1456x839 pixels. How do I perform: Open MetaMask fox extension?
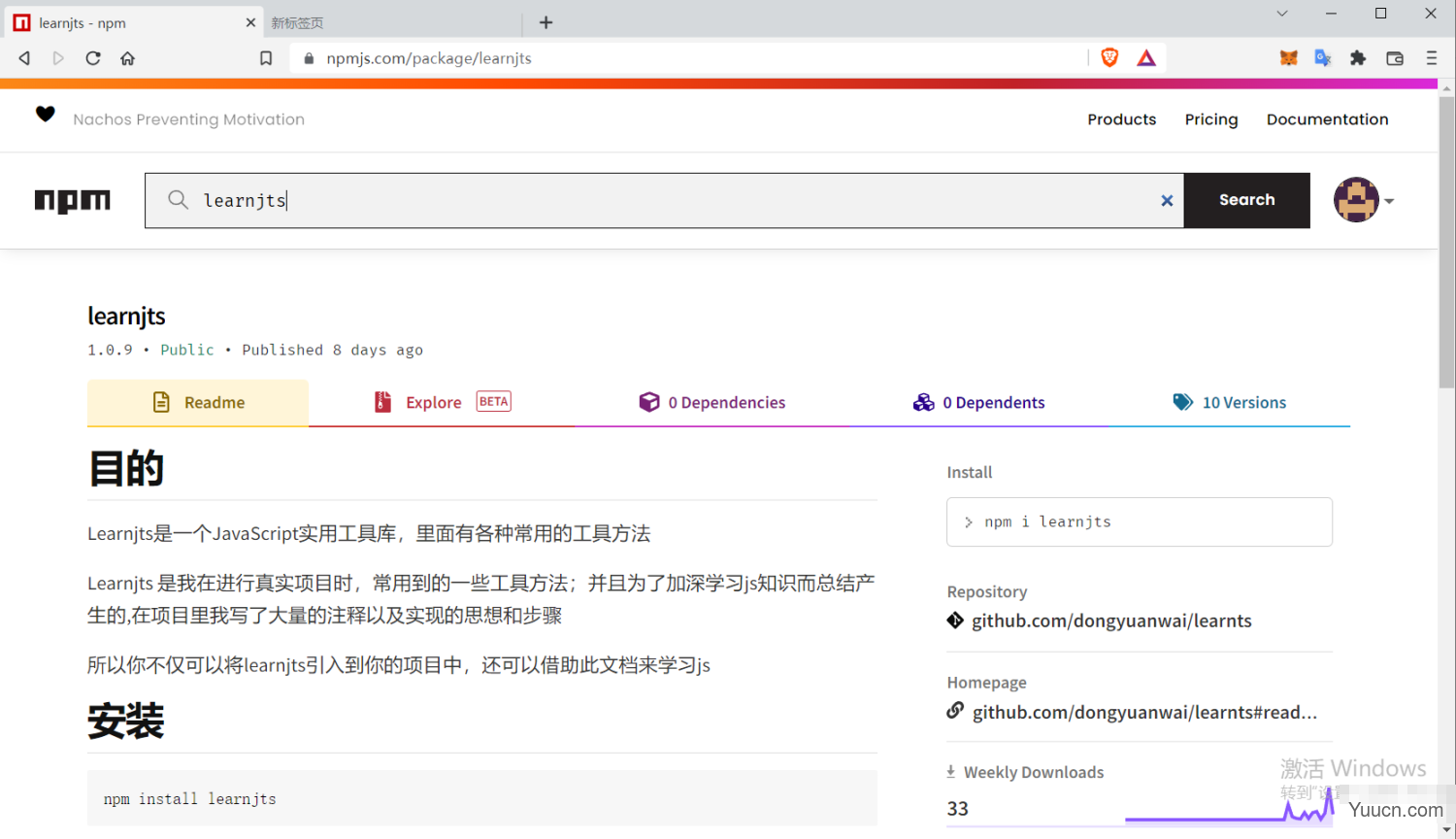pos(1289,58)
